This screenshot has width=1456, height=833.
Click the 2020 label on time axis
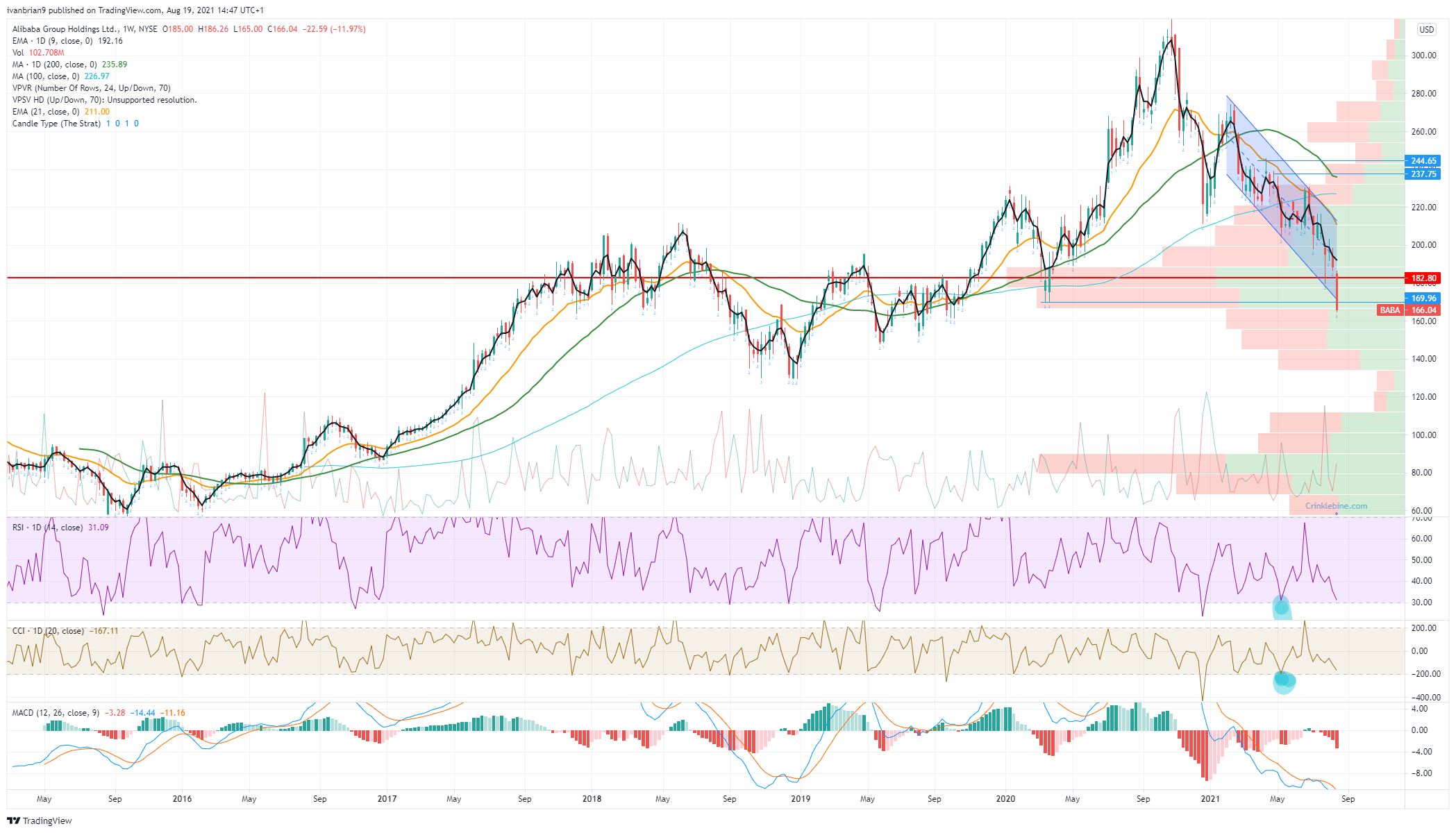coord(1005,799)
